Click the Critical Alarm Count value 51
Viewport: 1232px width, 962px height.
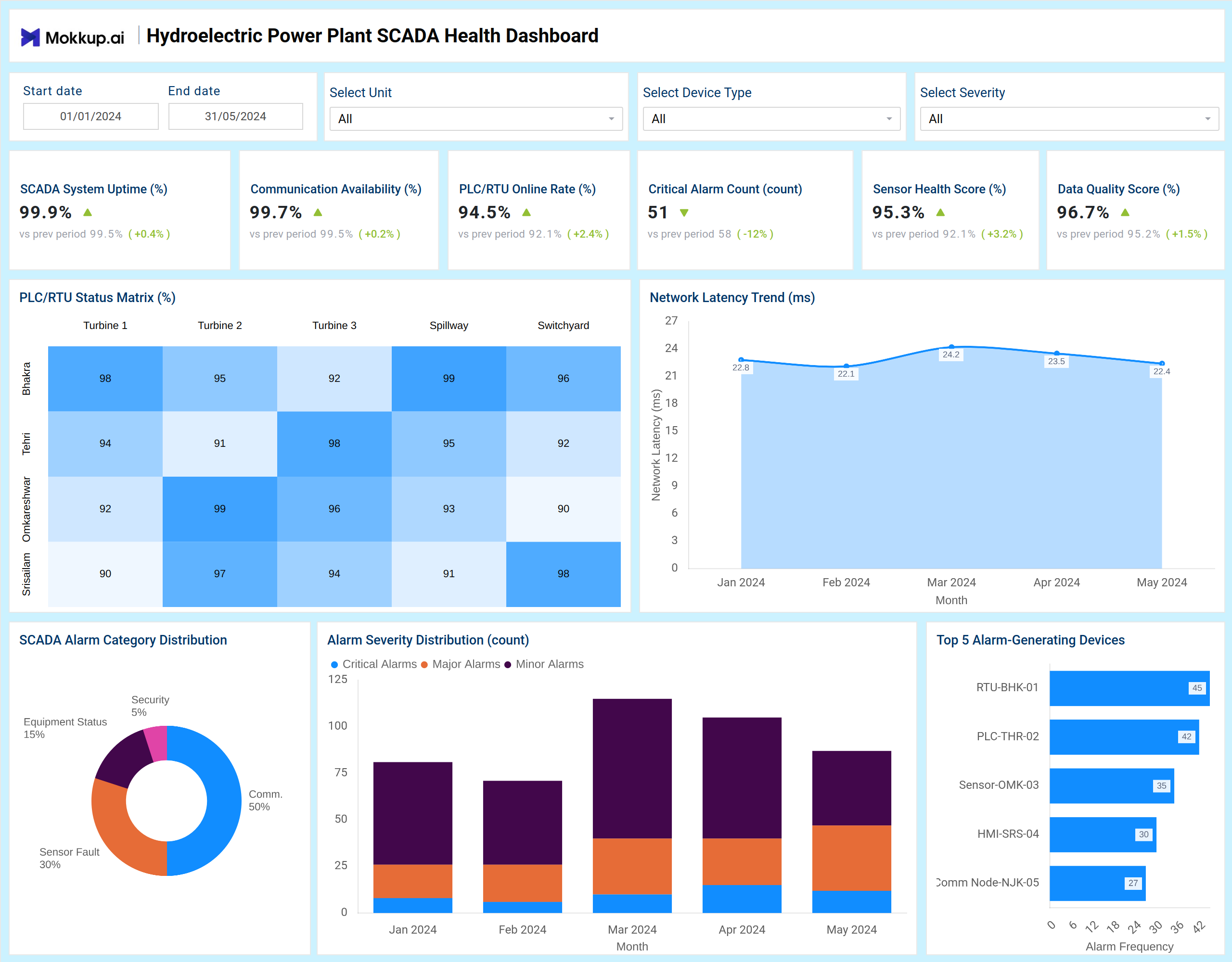pos(658,213)
